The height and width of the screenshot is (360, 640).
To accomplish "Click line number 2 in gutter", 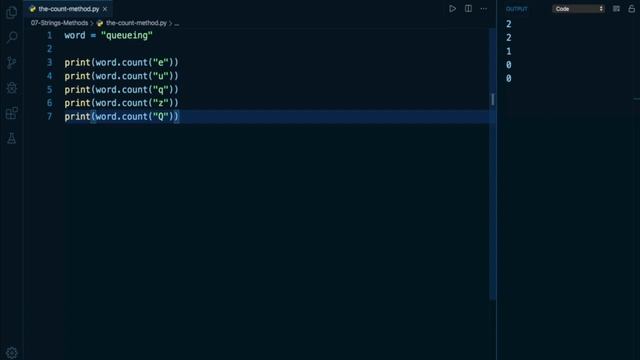I will pos(49,49).
